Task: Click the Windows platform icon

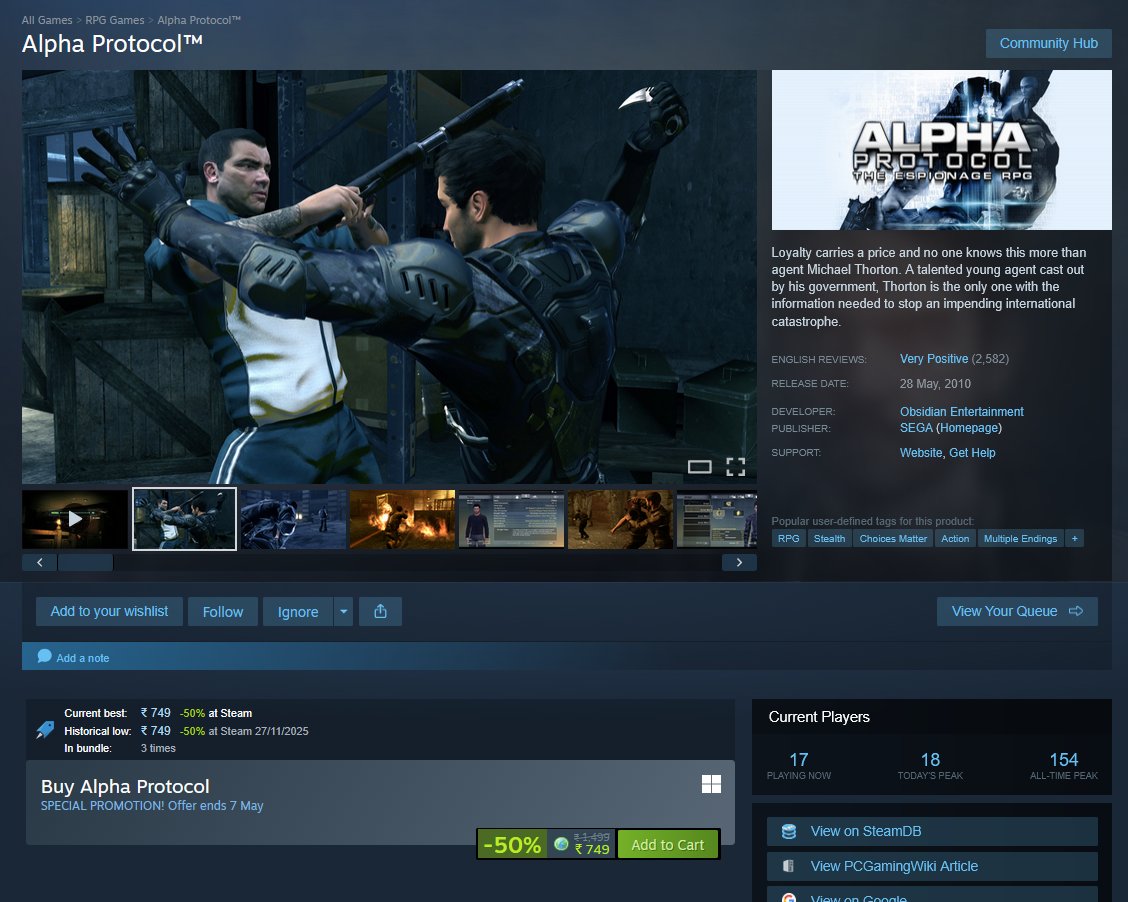Action: [711, 784]
